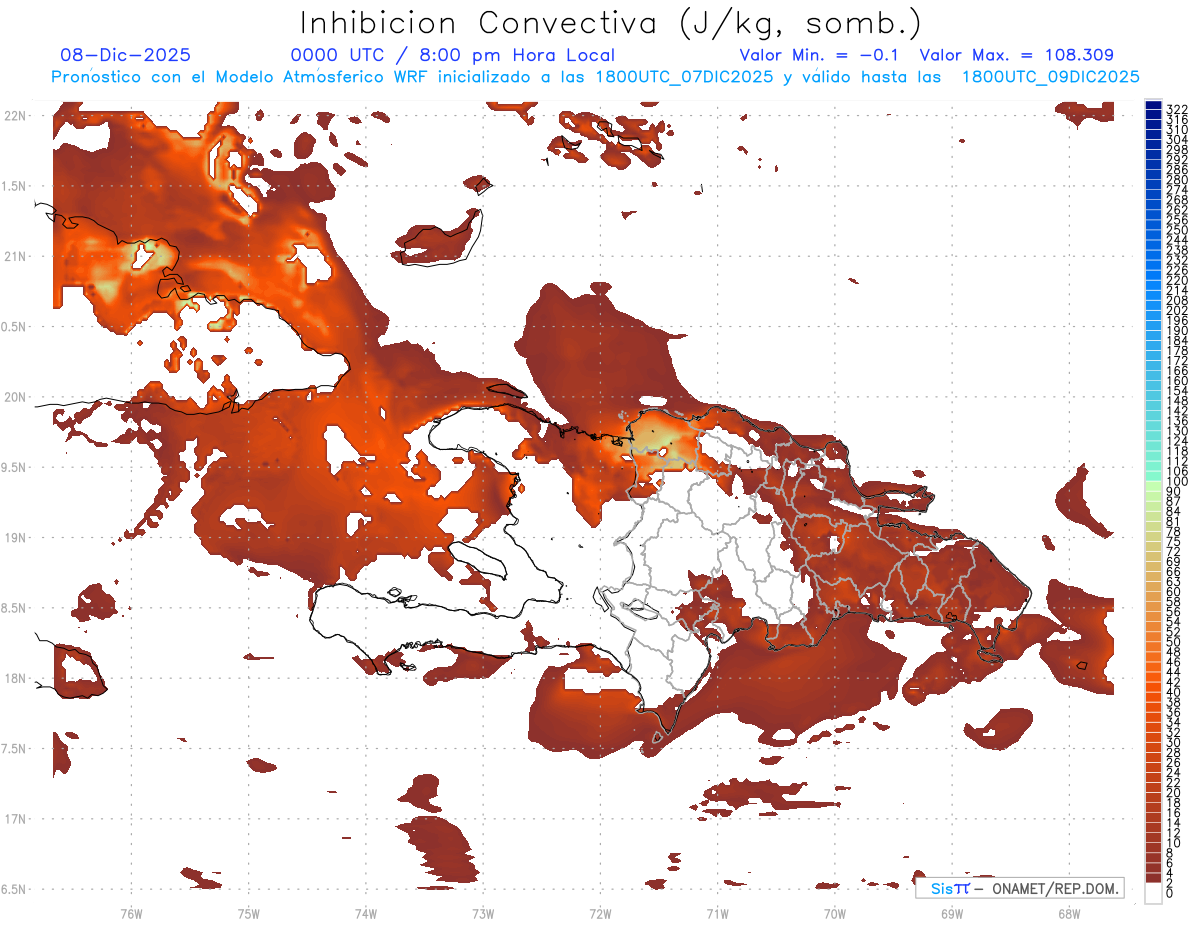Click the 68W longitude label

point(1069,913)
